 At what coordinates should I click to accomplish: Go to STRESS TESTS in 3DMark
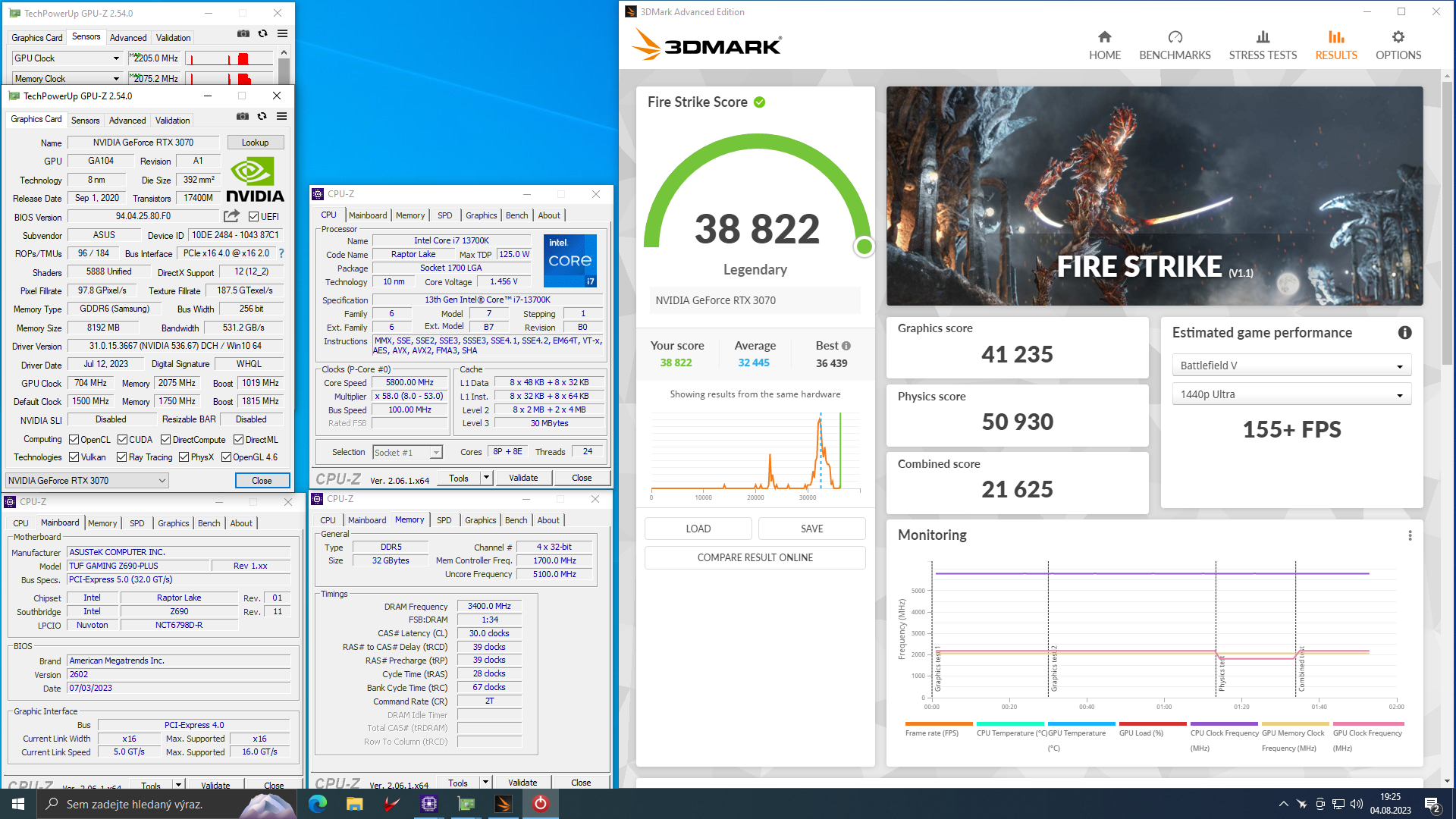[x=1263, y=45]
